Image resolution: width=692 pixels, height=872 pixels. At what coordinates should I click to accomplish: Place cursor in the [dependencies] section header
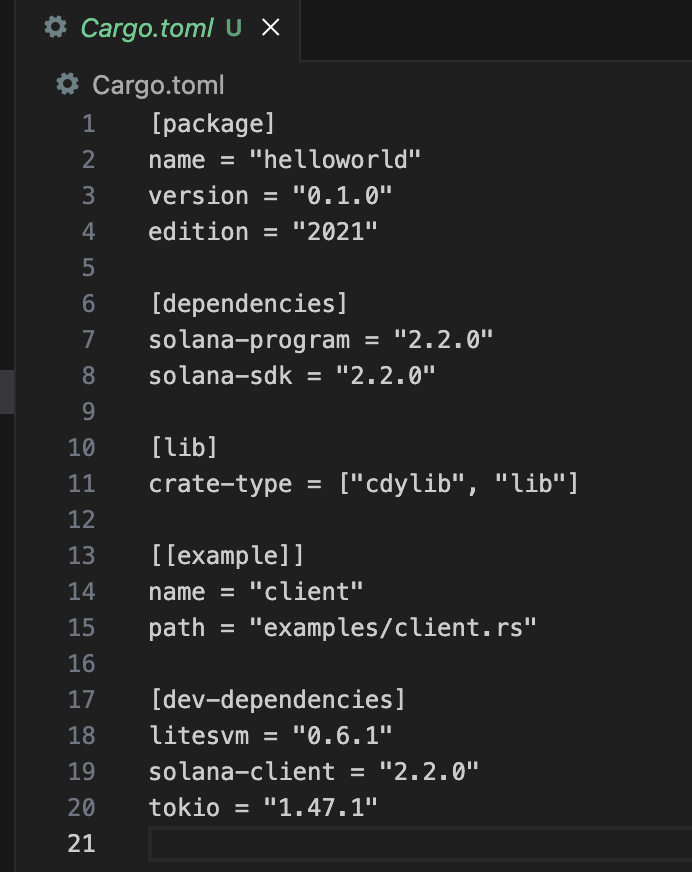[248, 304]
